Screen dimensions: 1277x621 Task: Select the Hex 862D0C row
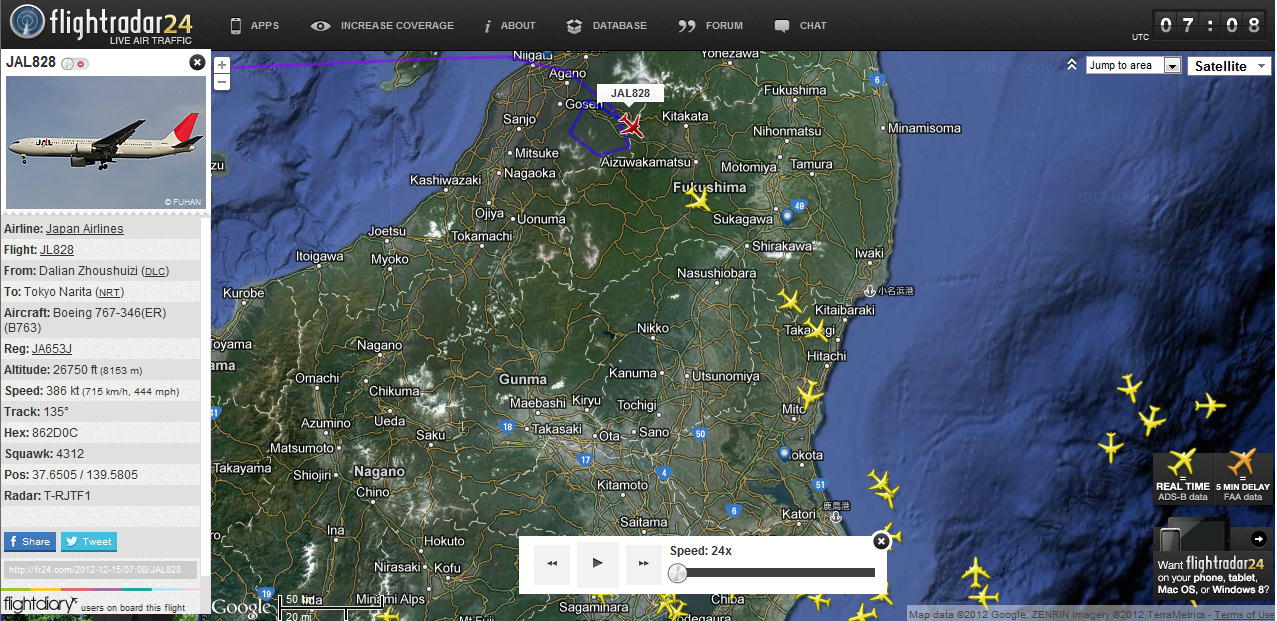101,433
